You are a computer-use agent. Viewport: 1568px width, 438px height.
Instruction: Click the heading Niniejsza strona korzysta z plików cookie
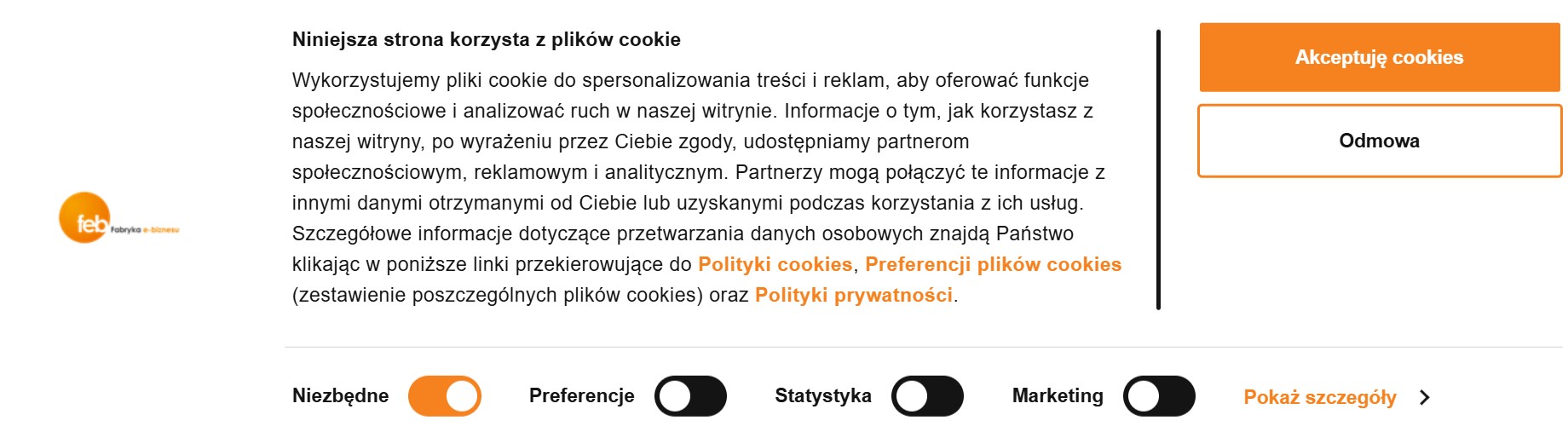pos(486,39)
